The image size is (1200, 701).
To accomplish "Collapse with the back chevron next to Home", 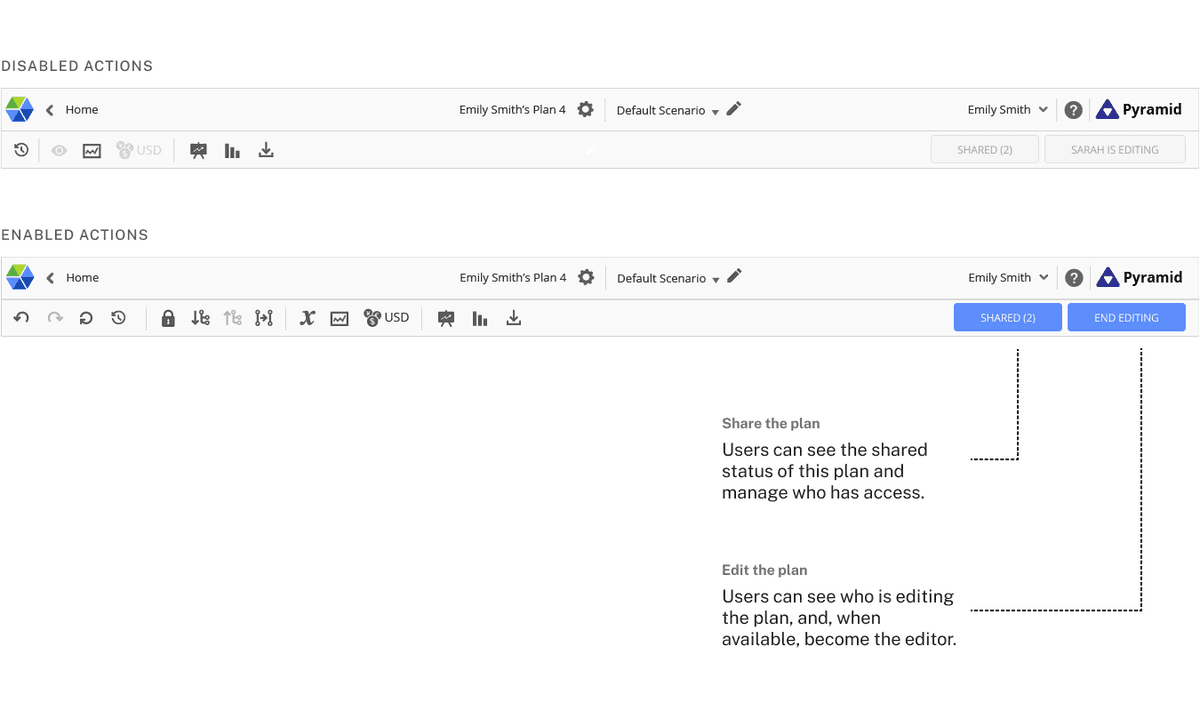I will pyautogui.click(x=49, y=277).
